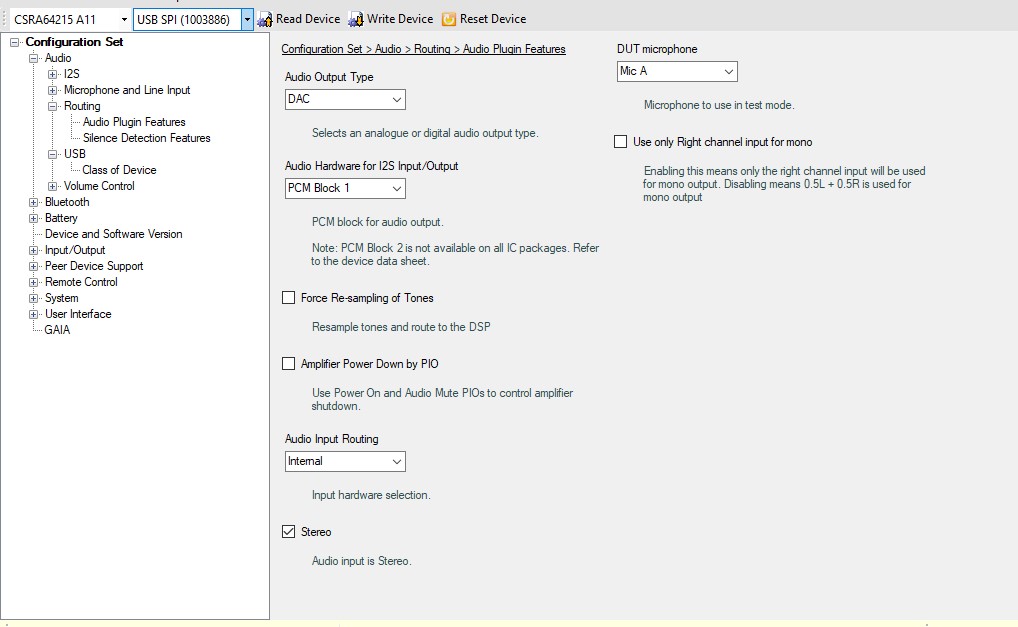Open the USB SPI transport dropdown
The height and width of the screenshot is (627, 1018).
point(247,19)
